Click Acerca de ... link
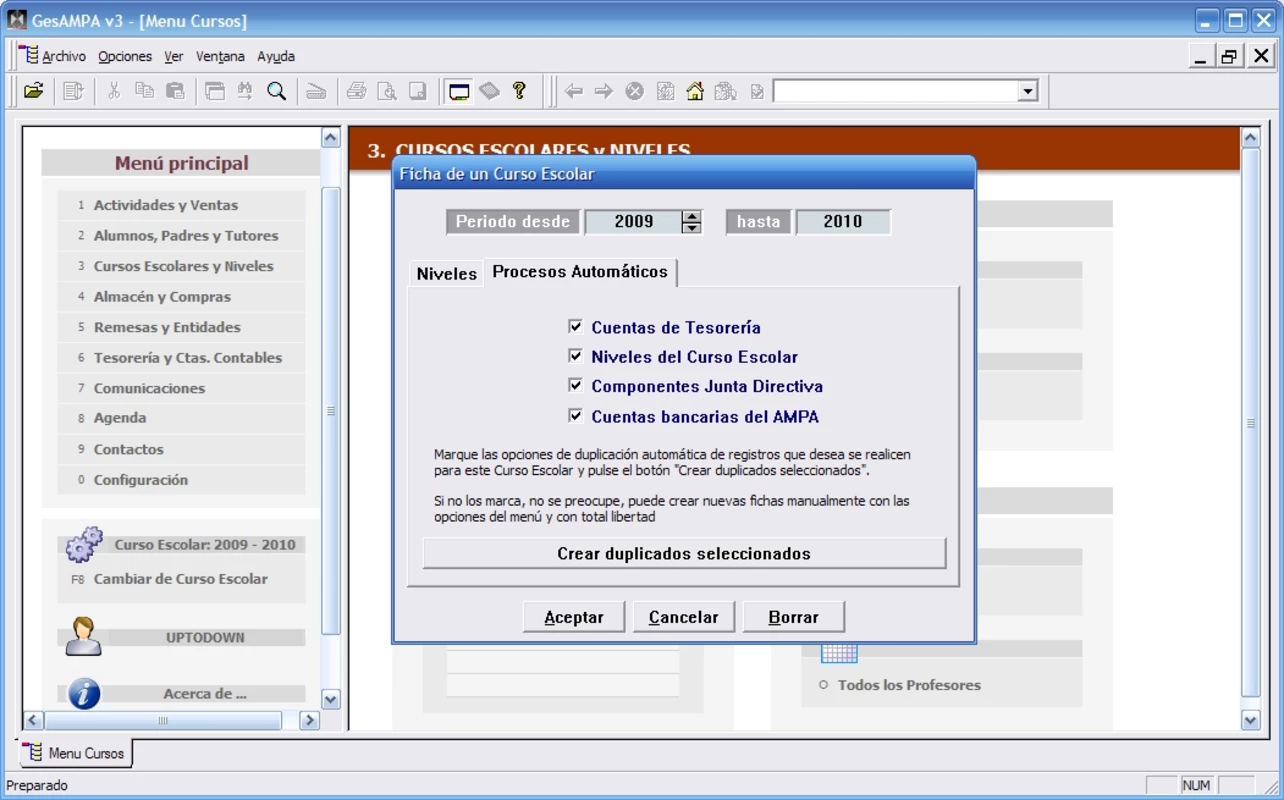Viewport: 1284px width, 800px height. [x=205, y=693]
